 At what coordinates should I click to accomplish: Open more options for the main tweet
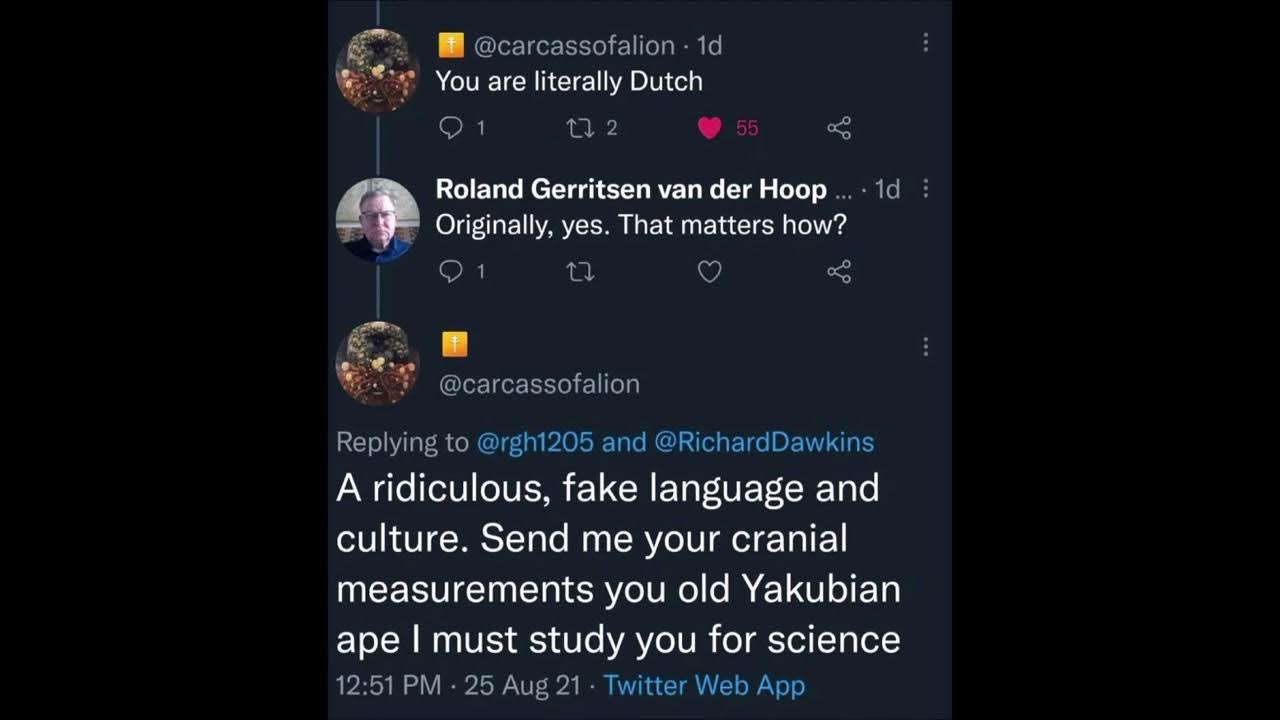click(925, 347)
